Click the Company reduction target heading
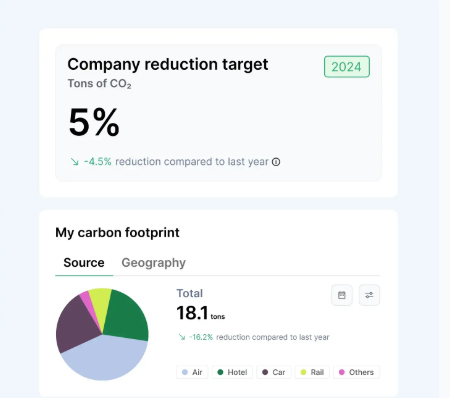Viewport: 450px width, 398px height. click(168, 64)
